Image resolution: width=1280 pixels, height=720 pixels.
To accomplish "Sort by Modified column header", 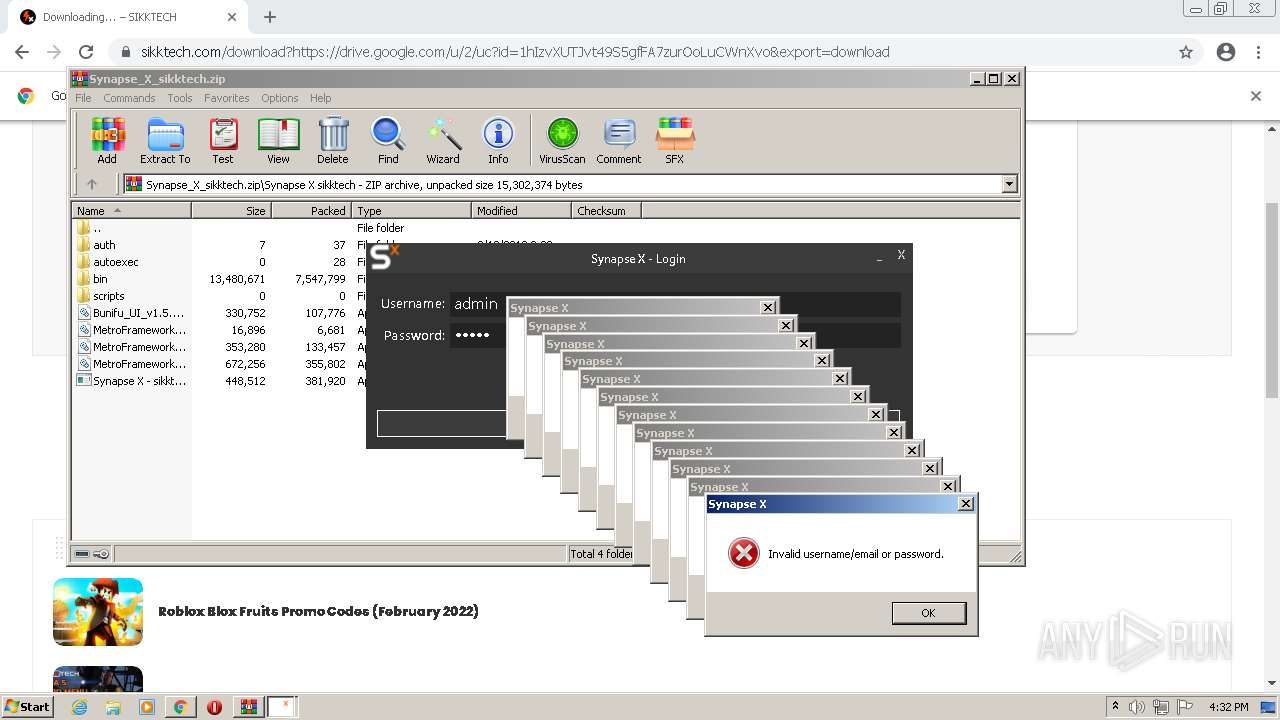I will pos(521,211).
